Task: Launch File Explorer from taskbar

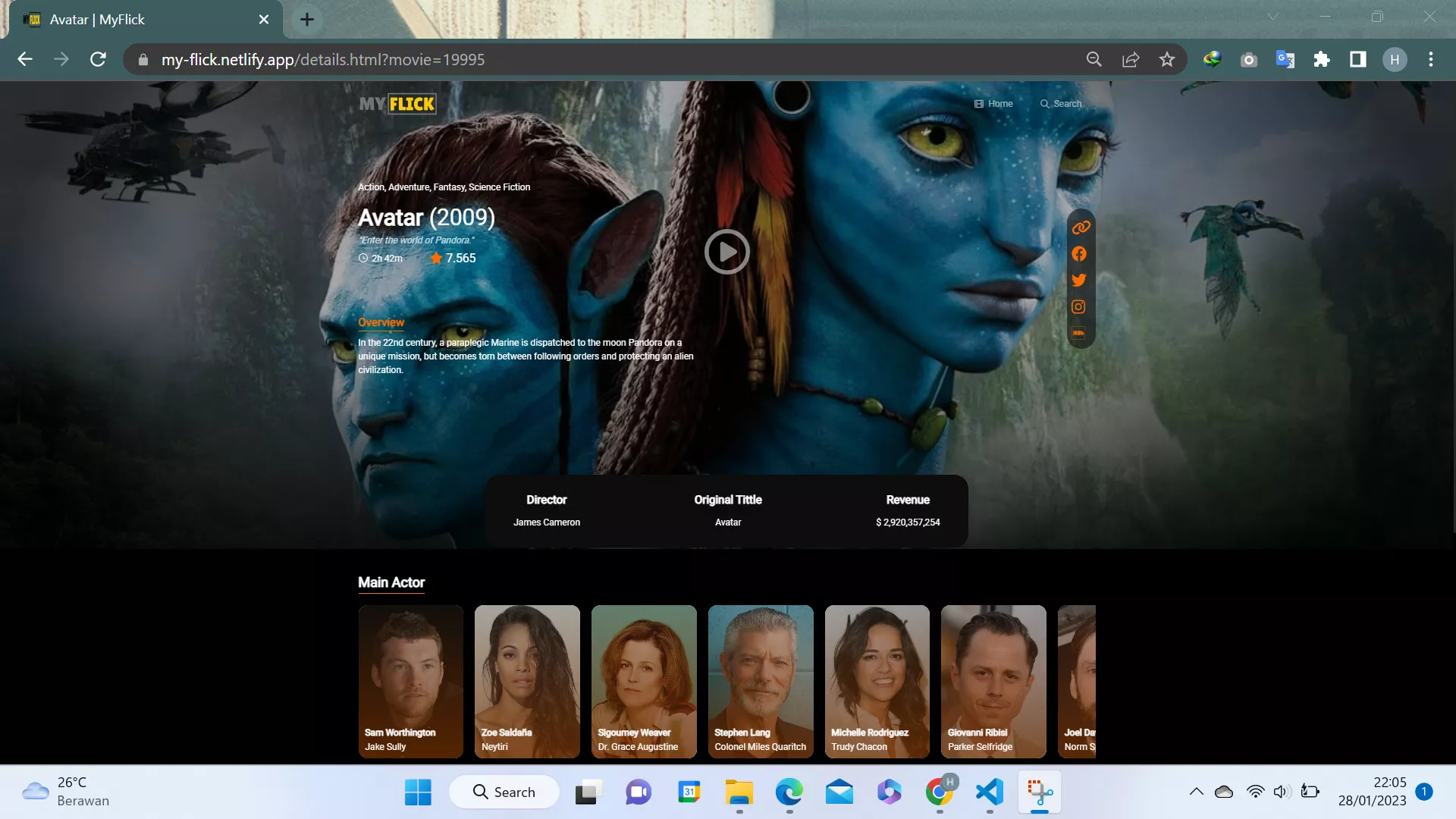Action: [739, 792]
